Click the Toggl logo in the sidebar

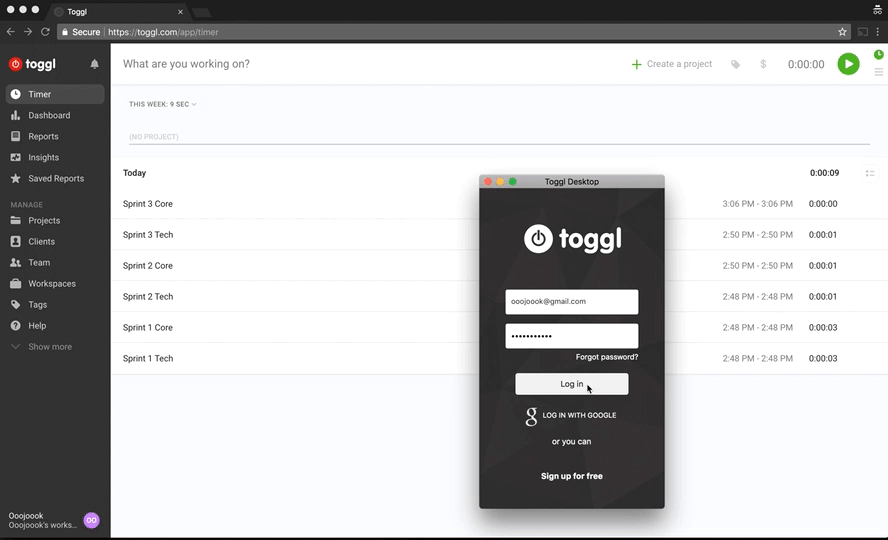(x=32, y=64)
